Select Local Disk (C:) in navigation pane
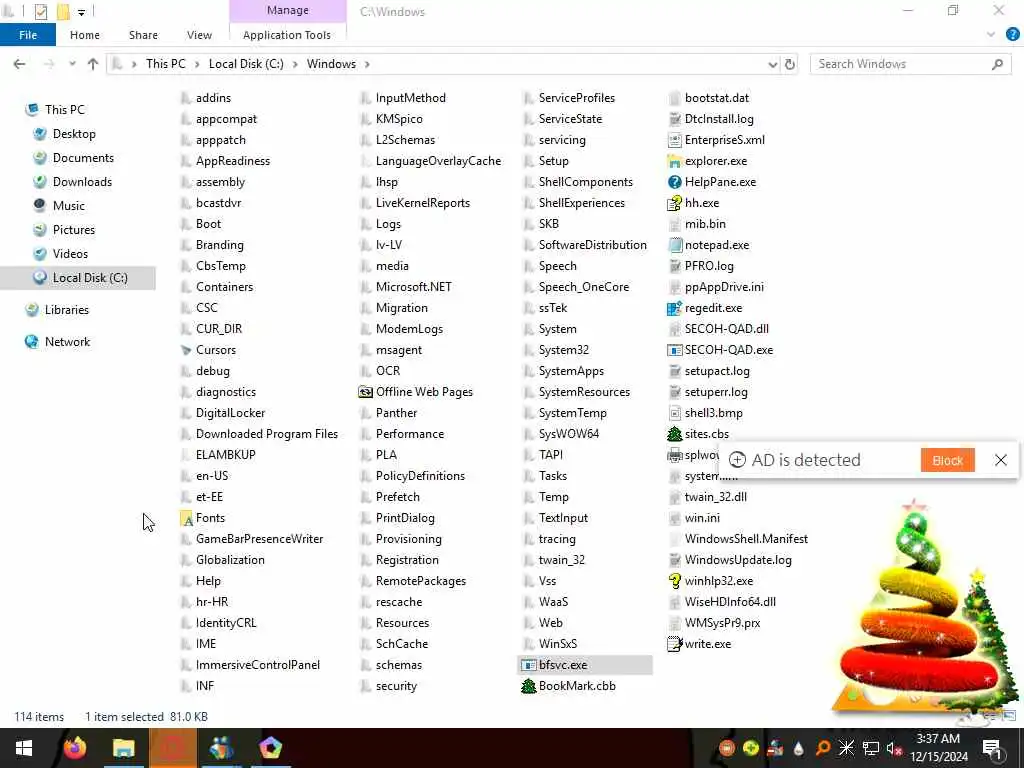Screen dimensions: 1024x768 pyautogui.click(x=90, y=278)
